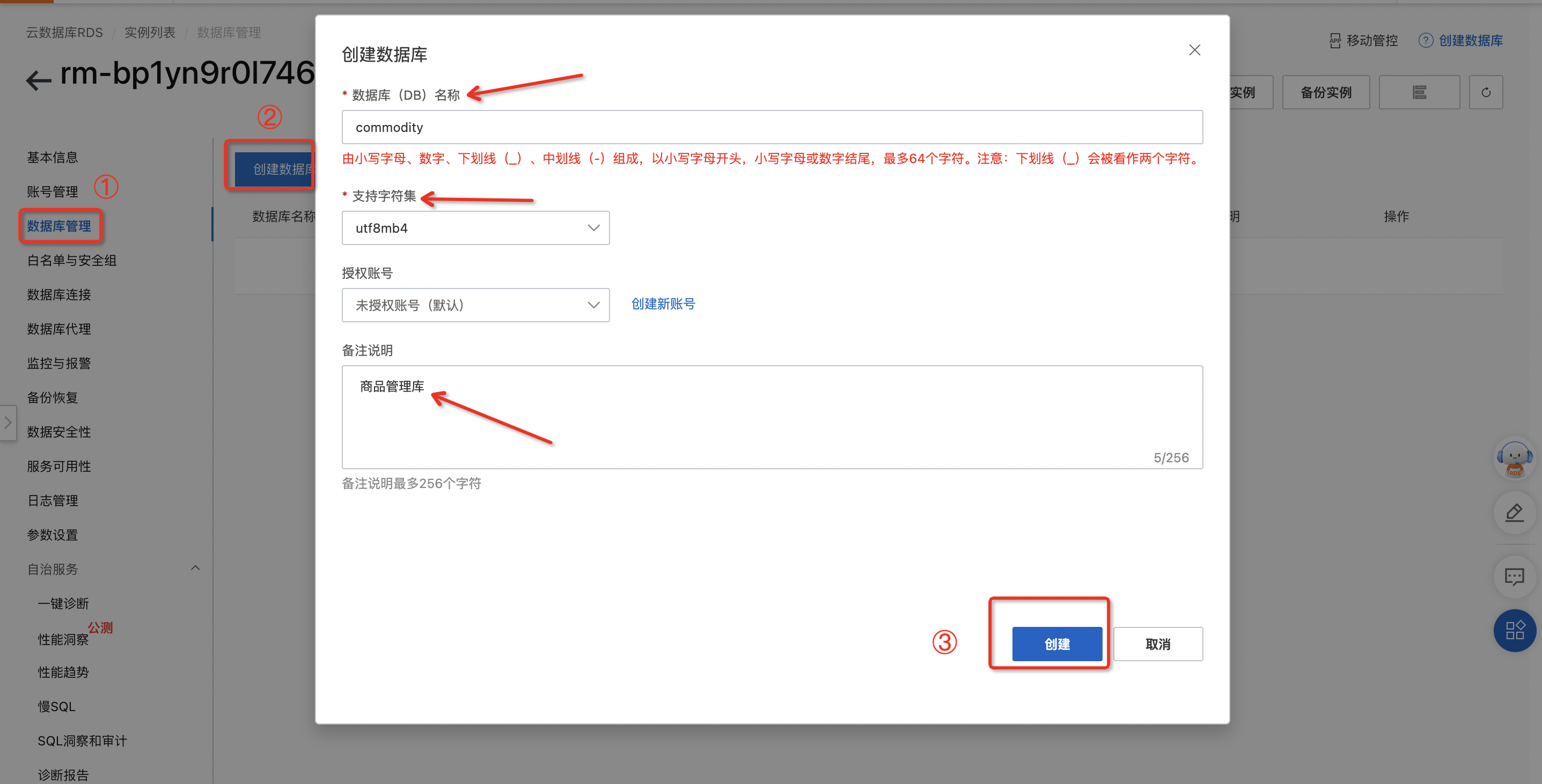Click the database name input field

click(772, 128)
